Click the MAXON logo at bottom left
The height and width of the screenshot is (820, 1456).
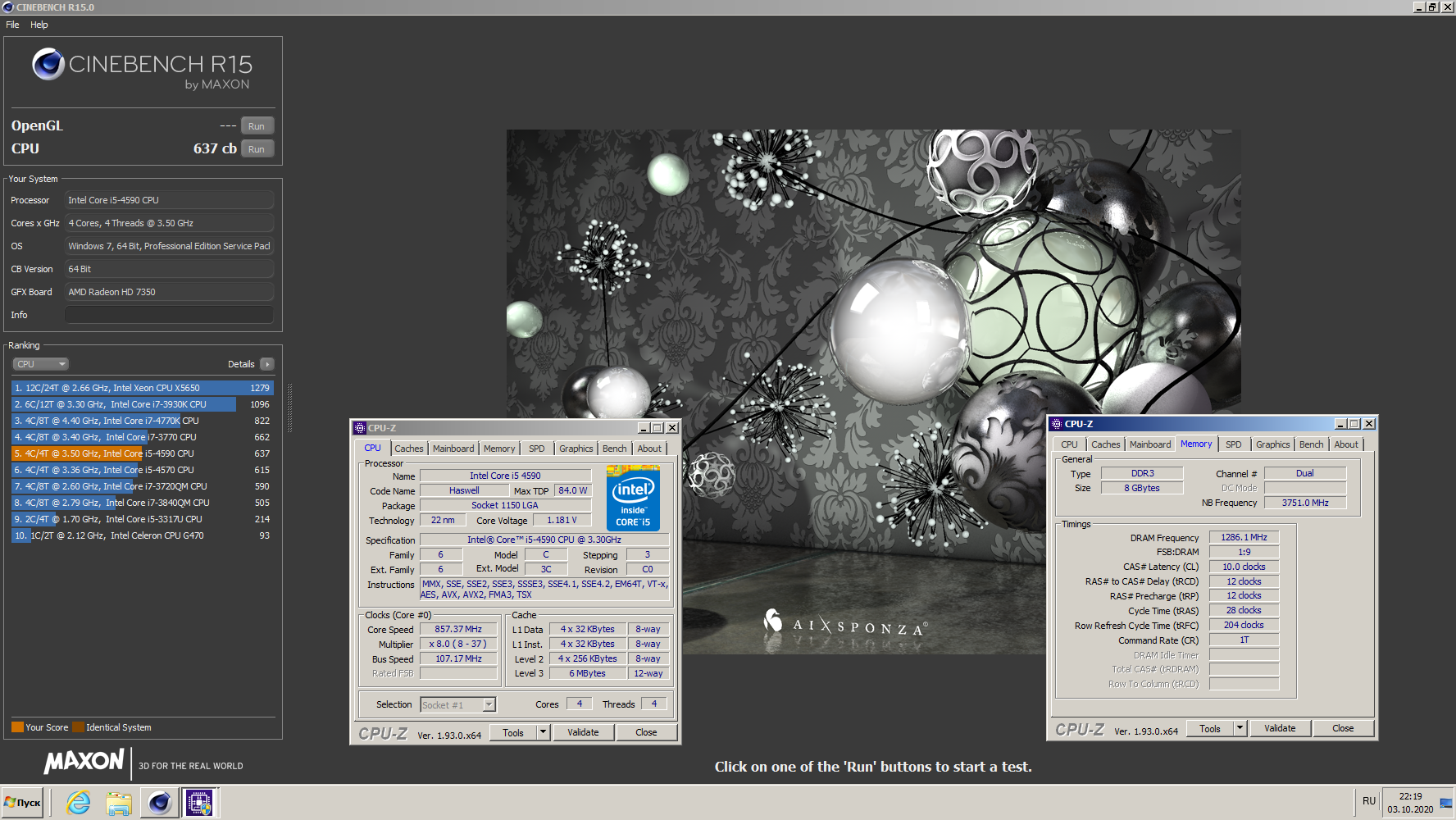(84, 763)
